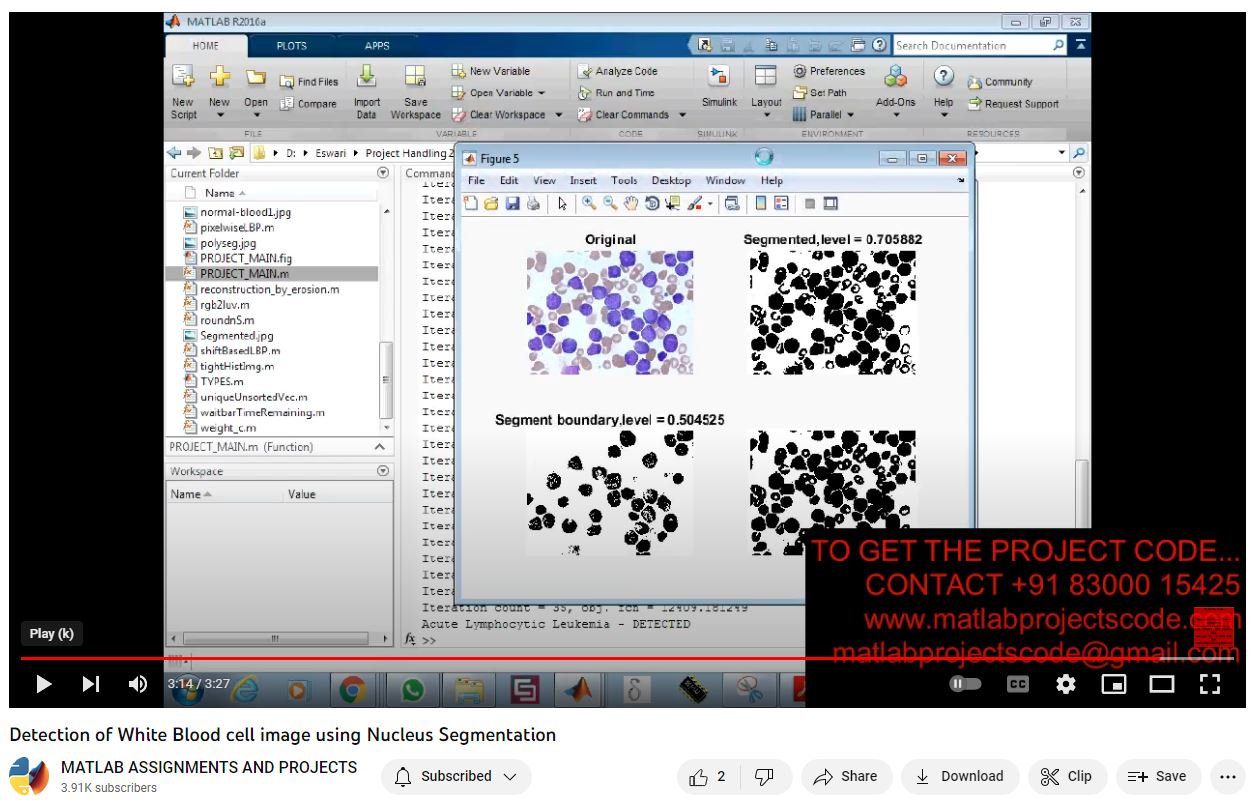This screenshot has width=1258, height=805.
Task: Open MATLAB ASSIGNMENTS AND PROJECTS channel link
Action: tap(209, 767)
